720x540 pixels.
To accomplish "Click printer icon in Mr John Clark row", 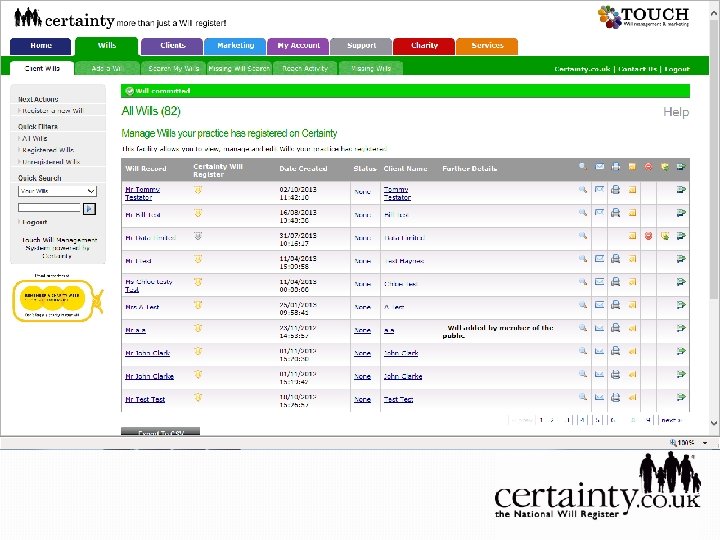I will [x=616, y=351].
